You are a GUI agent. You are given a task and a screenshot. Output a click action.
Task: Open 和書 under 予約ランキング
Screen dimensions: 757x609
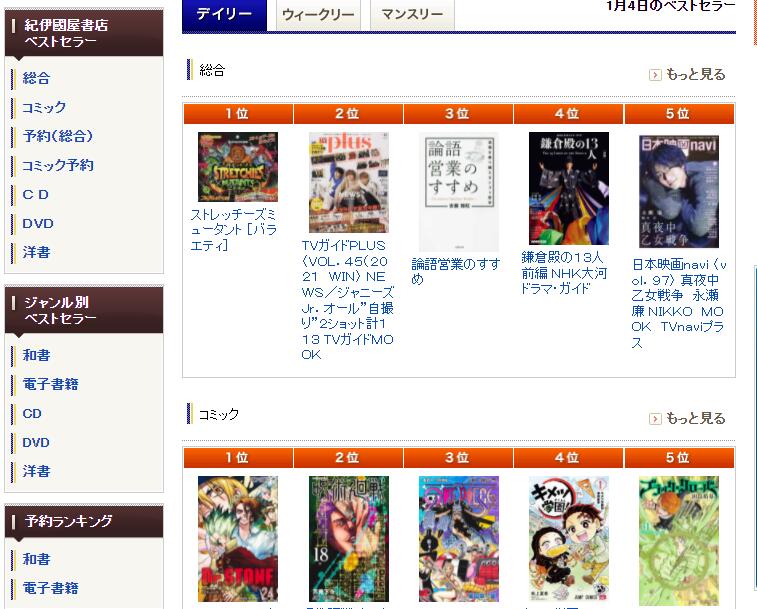[x=36, y=559]
